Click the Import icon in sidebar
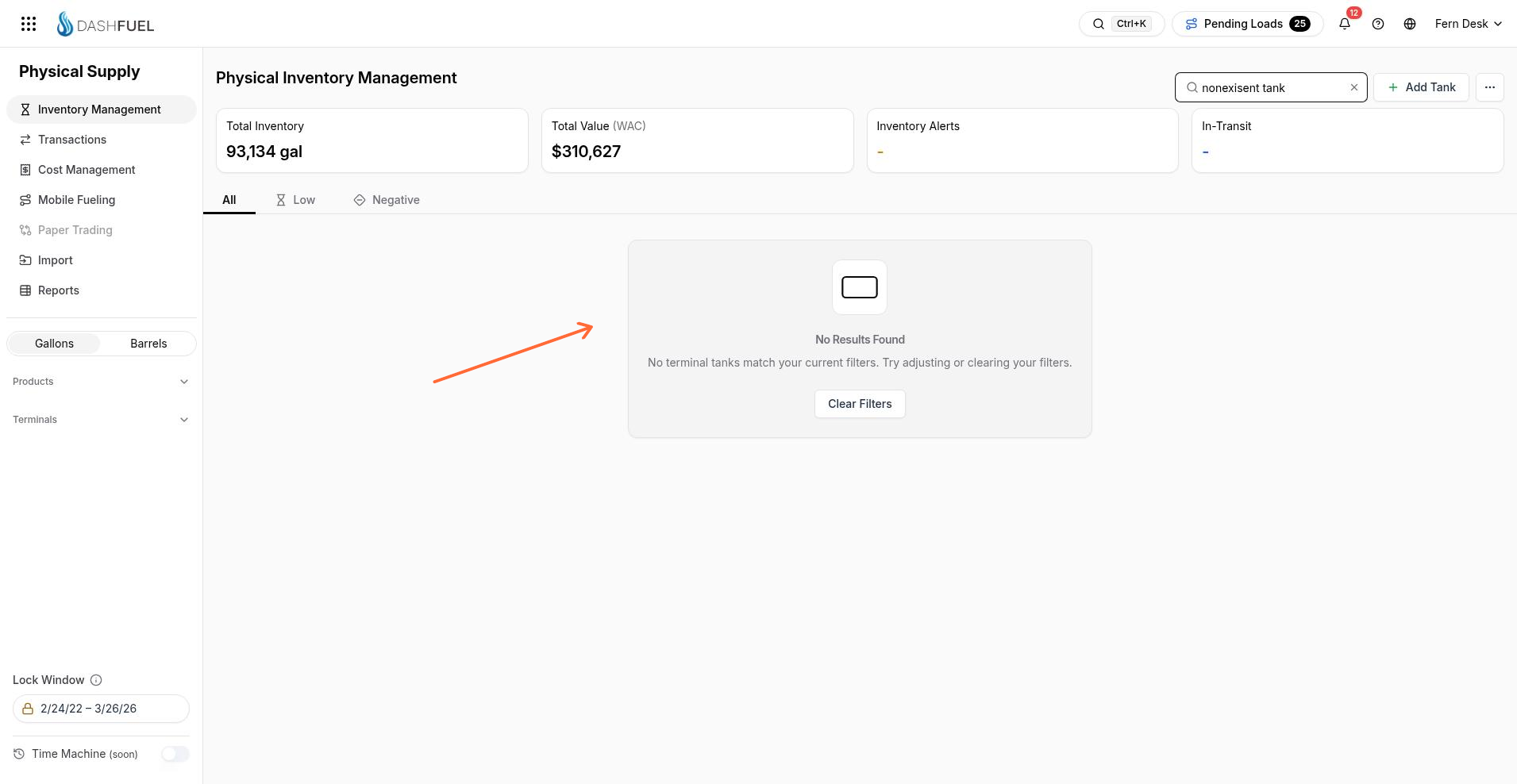1517x784 pixels. (x=25, y=260)
